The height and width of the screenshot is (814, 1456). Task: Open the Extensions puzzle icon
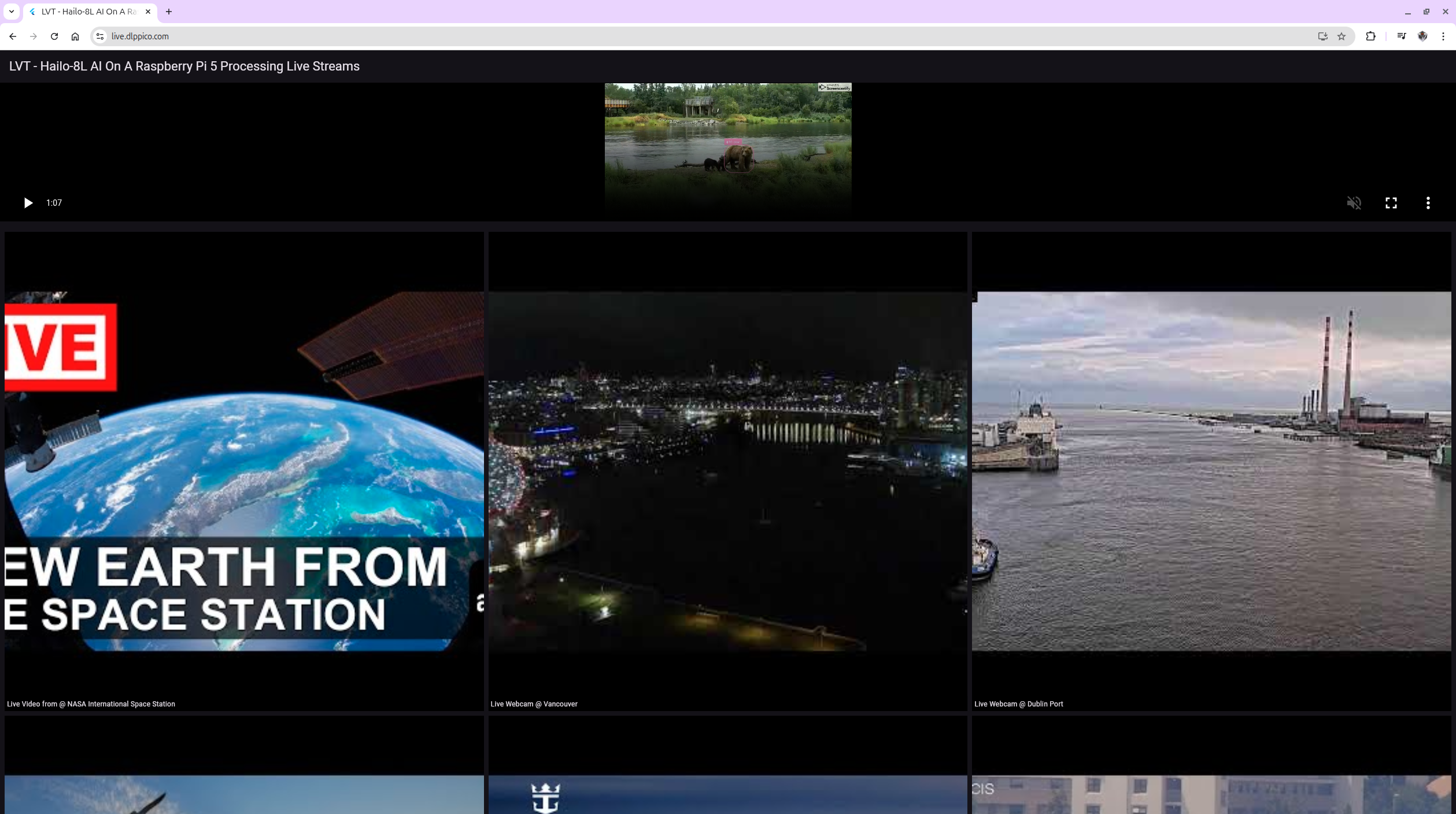tap(1370, 36)
